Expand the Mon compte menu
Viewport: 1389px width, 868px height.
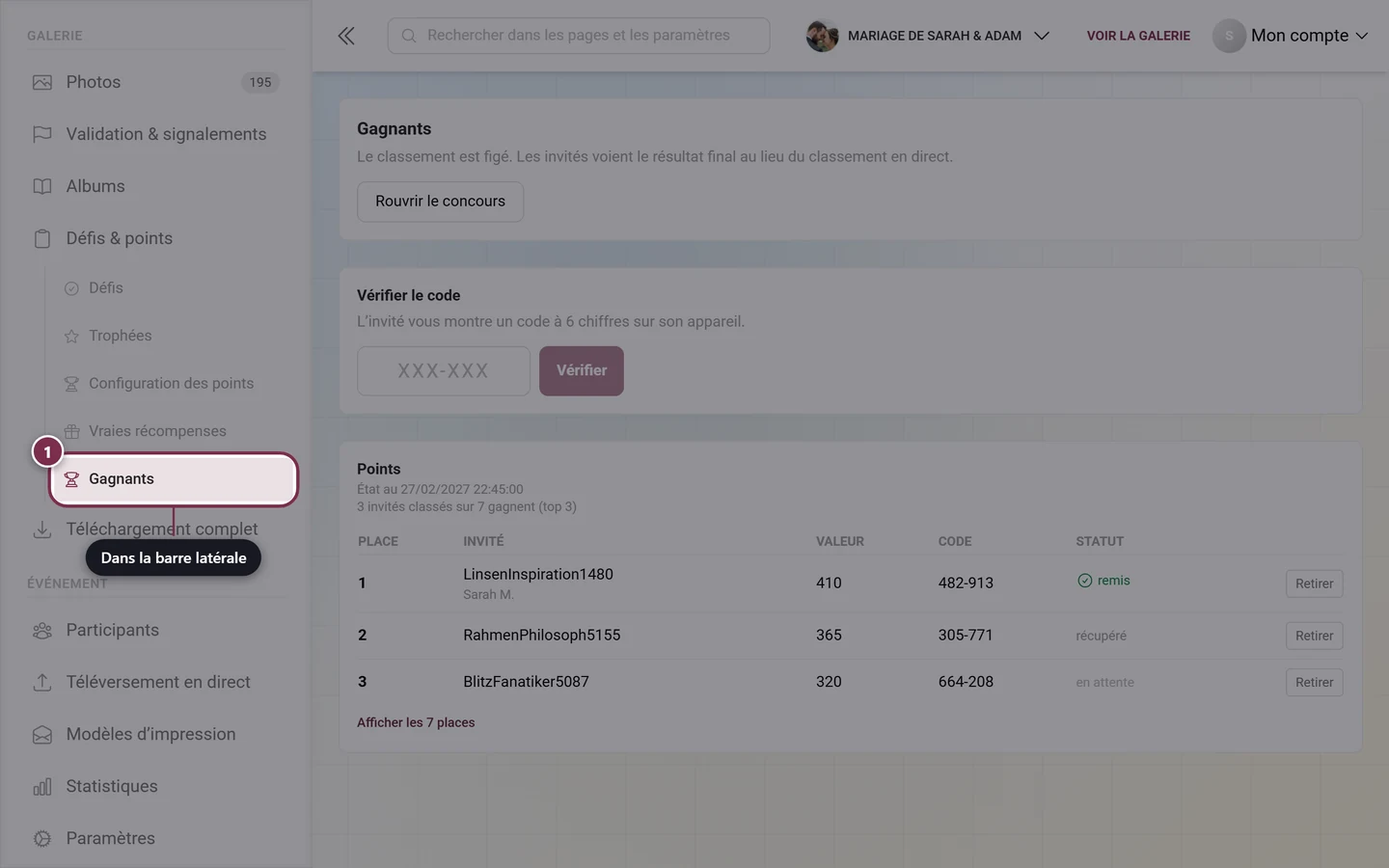(x=1291, y=36)
